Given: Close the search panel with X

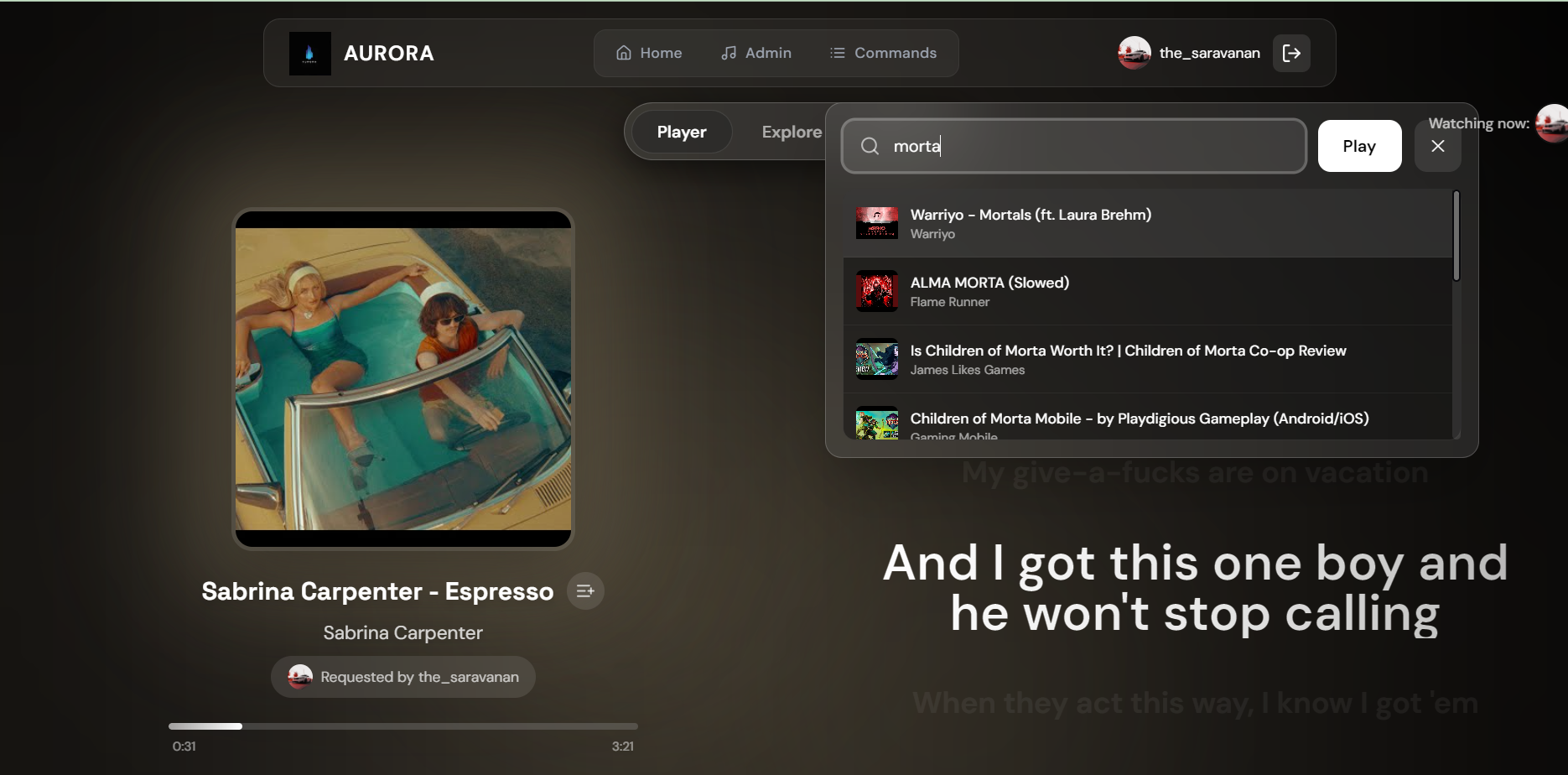Looking at the screenshot, I should click(x=1438, y=146).
